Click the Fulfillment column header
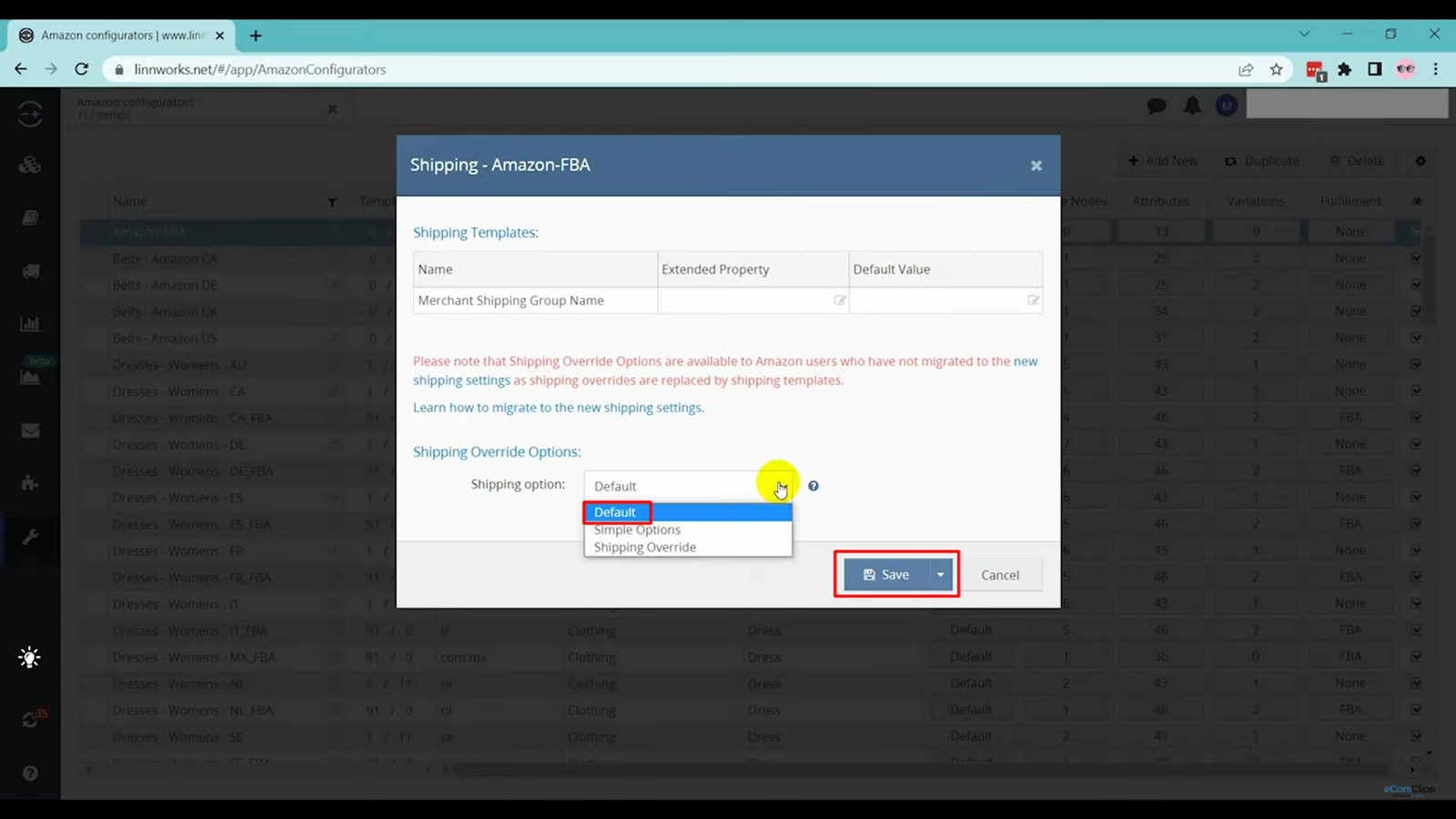The height and width of the screenshot is (819, 1456). pyautogui.click(x=1350, y=201)
